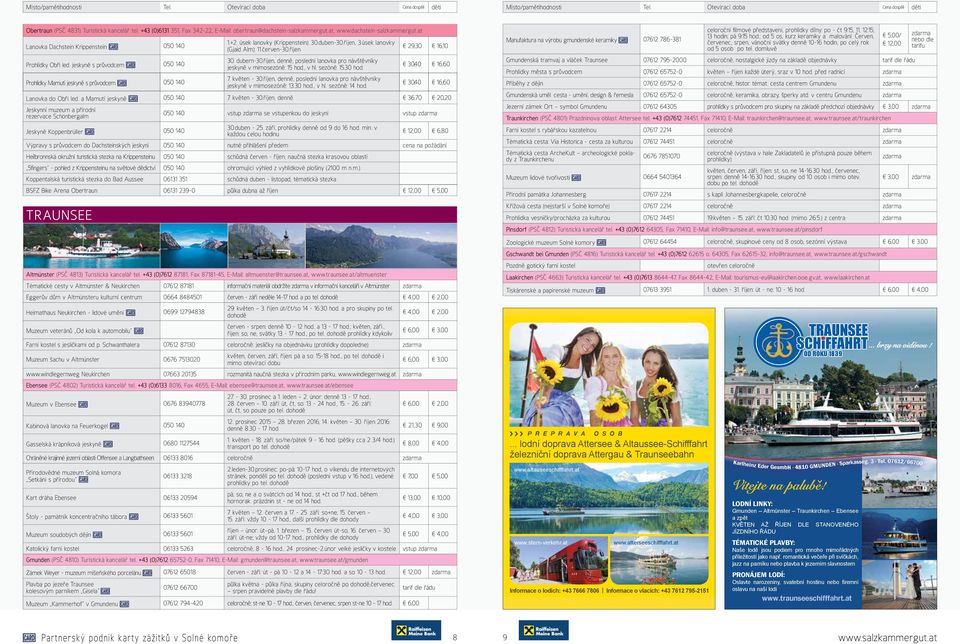Click card icon beside Jeskyně Koppenbrüller
Viewport: 960px width, 644px height.
click(x=89, y=132)
